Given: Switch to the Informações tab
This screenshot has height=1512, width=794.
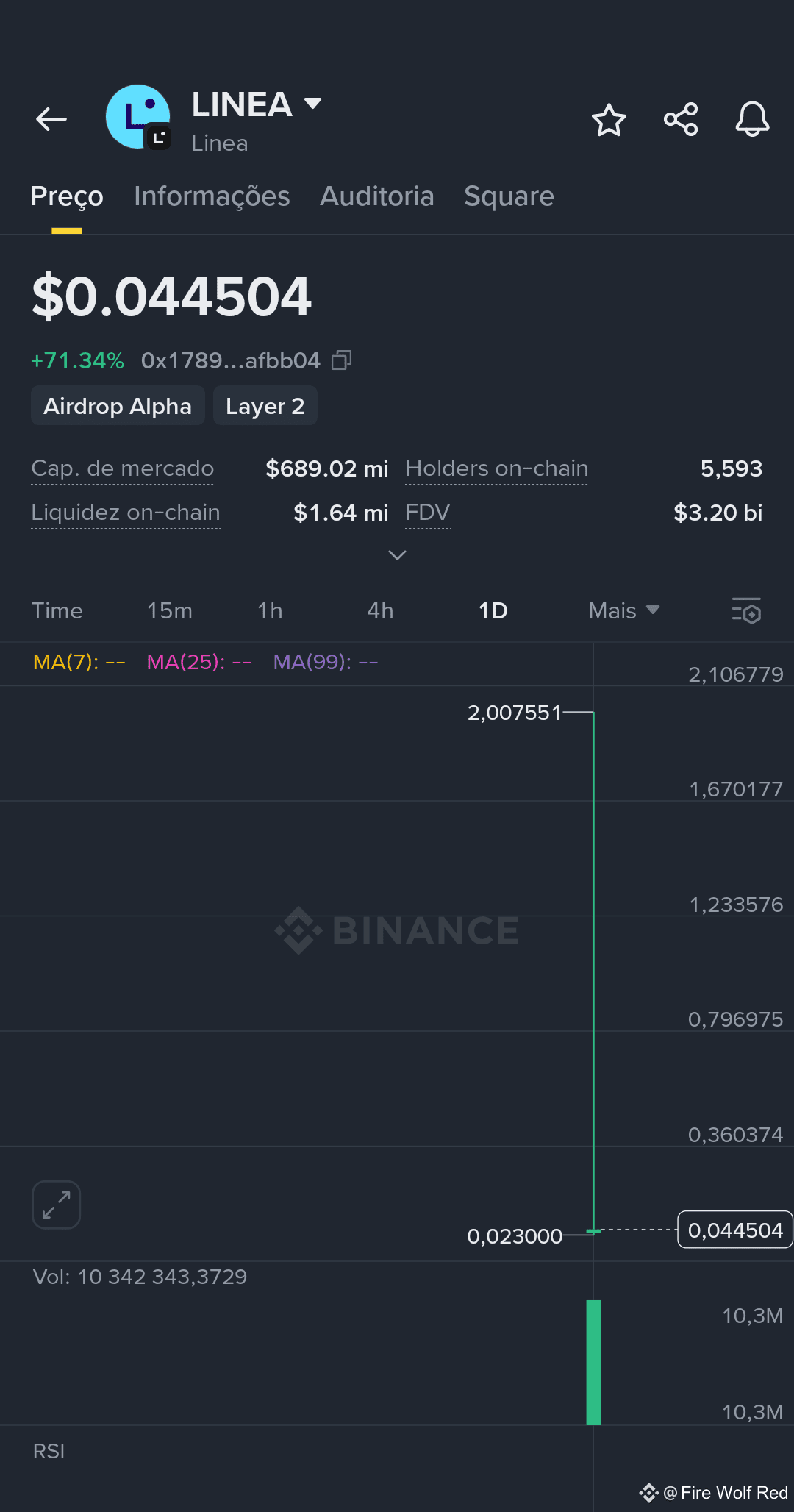Looking at the screenshot, I should [x=212, y=196].
